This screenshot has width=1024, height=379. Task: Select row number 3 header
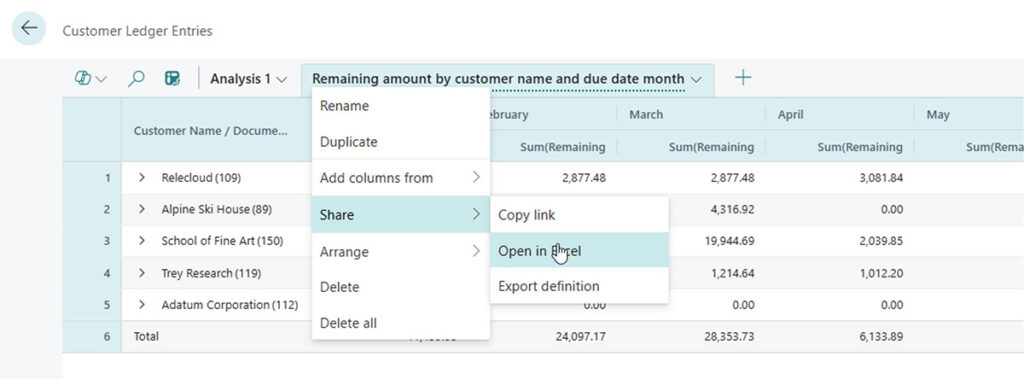[92, 241]
